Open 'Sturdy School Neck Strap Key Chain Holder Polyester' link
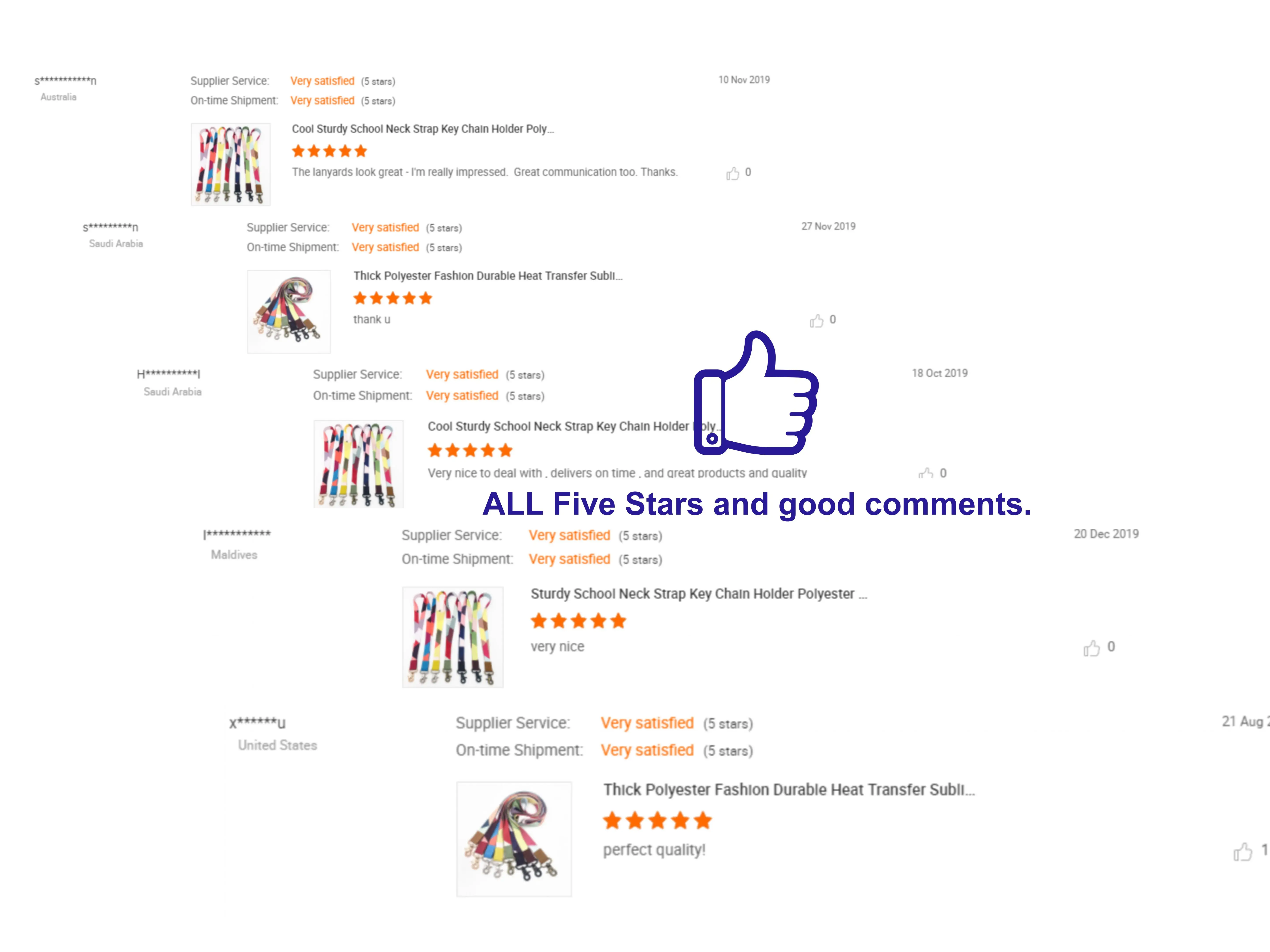The width and height of the screenshot is (1270, 952). pyautogui.click(x=698, y=594)
